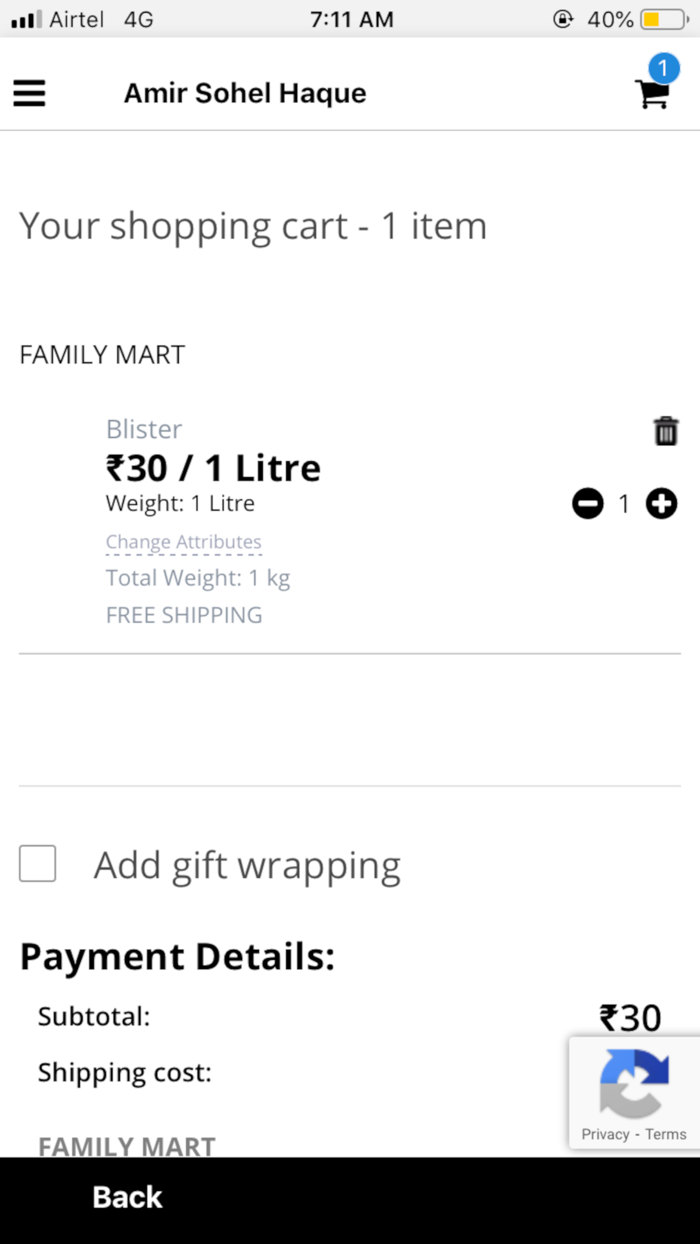Select the FAMILY MART store heading

[102, 354]
